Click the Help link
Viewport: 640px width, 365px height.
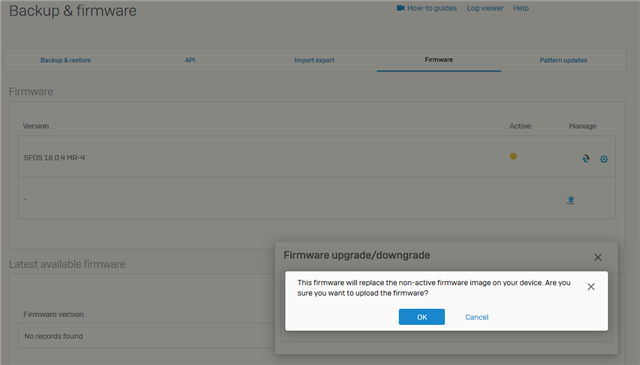[x=521, y=8]
